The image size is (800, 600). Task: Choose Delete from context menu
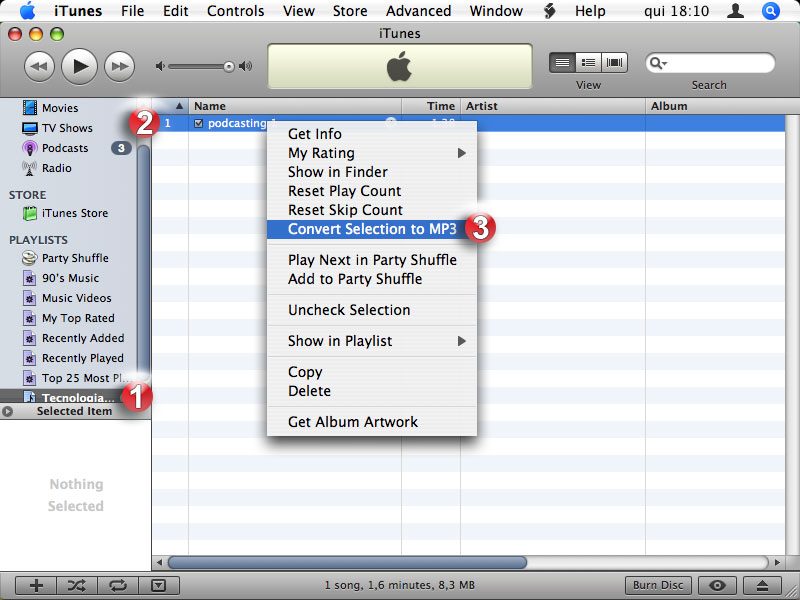[x=372, y=391]
